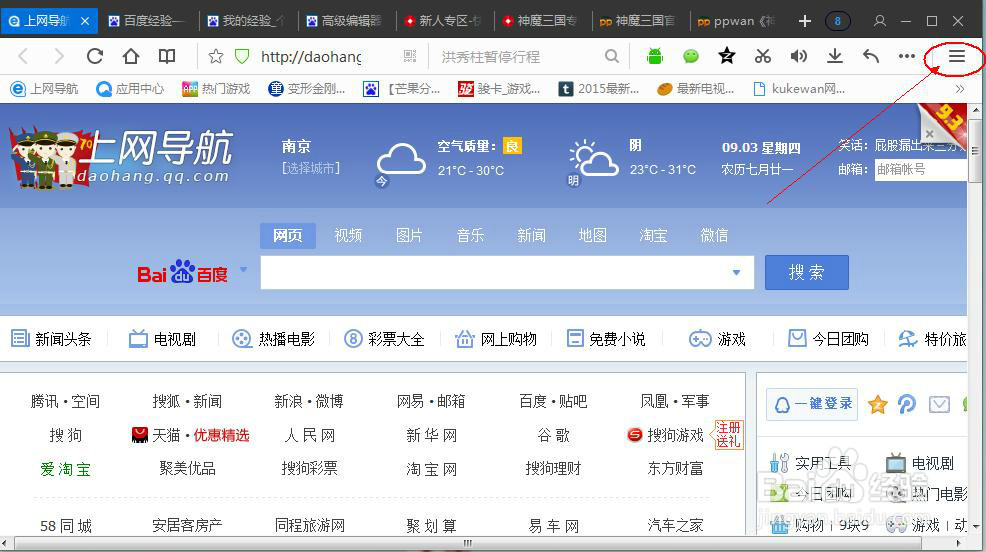
Task: Switch to the 我的经验 tab
Action: click(246, 21)
